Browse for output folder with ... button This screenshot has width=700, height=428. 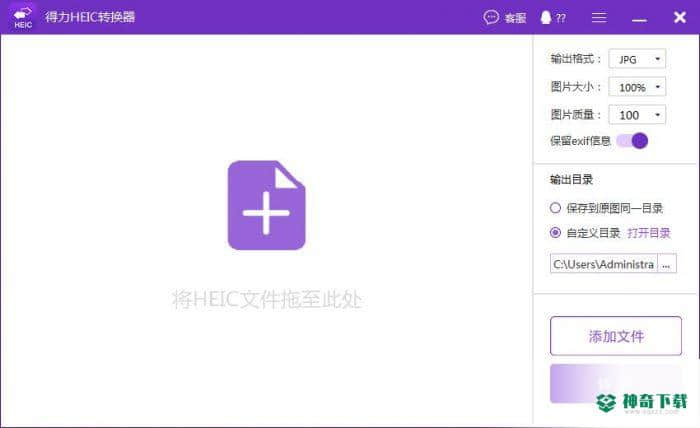pos(667,264)
